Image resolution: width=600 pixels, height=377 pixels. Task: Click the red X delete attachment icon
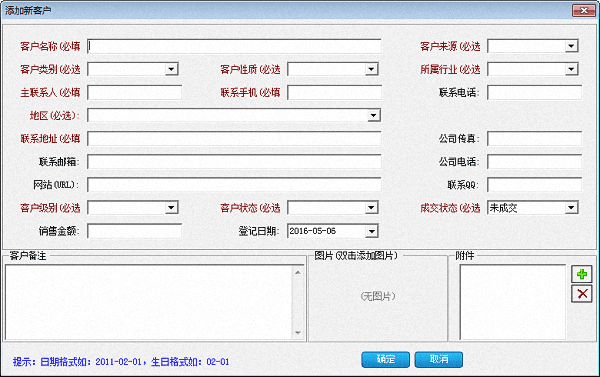click(582, 294)
